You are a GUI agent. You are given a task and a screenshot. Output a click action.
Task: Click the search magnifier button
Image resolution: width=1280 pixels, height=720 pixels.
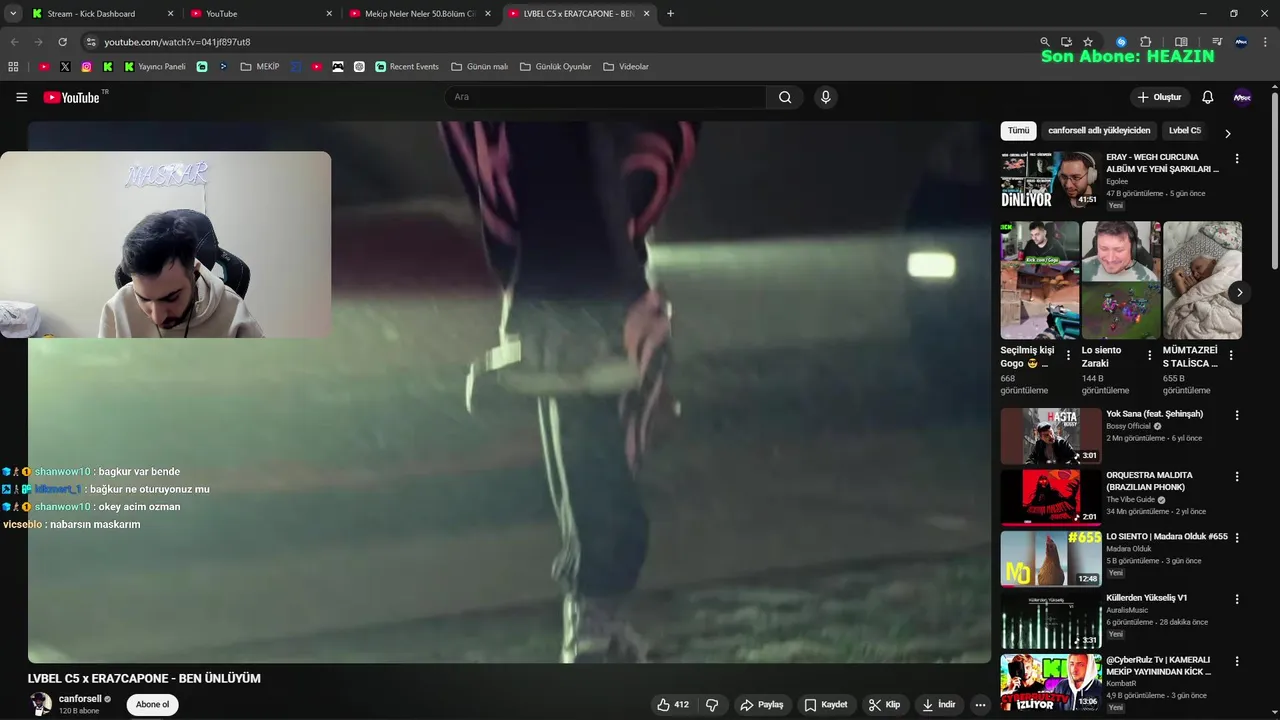[x=785, y=97]
